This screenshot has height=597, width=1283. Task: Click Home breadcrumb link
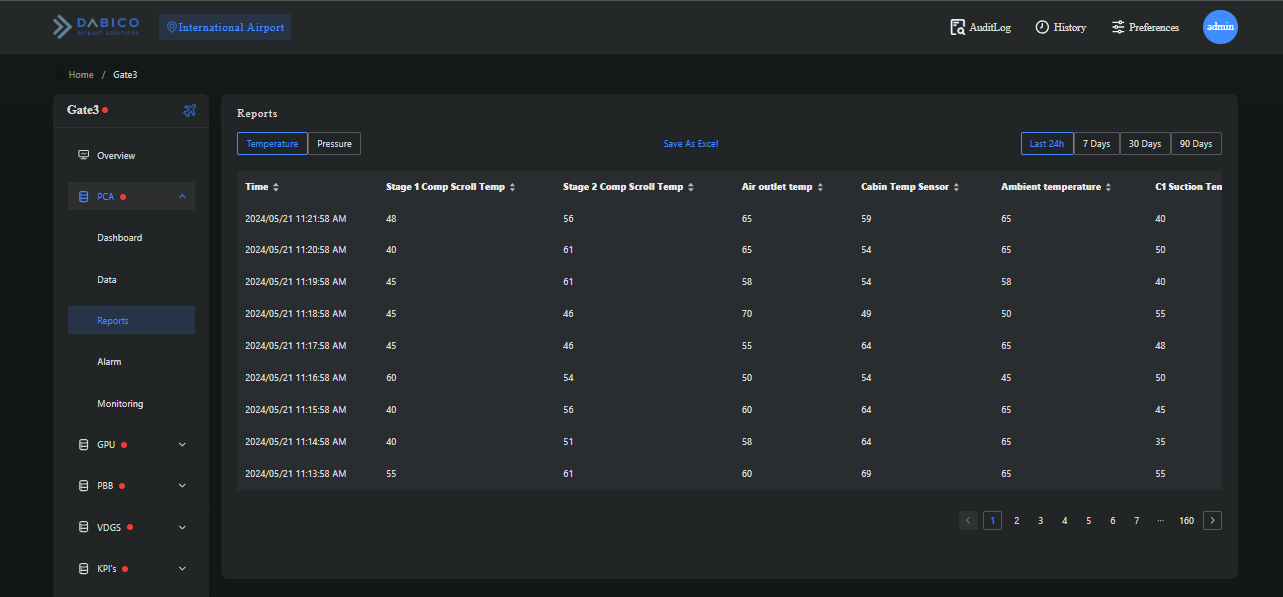81,75
